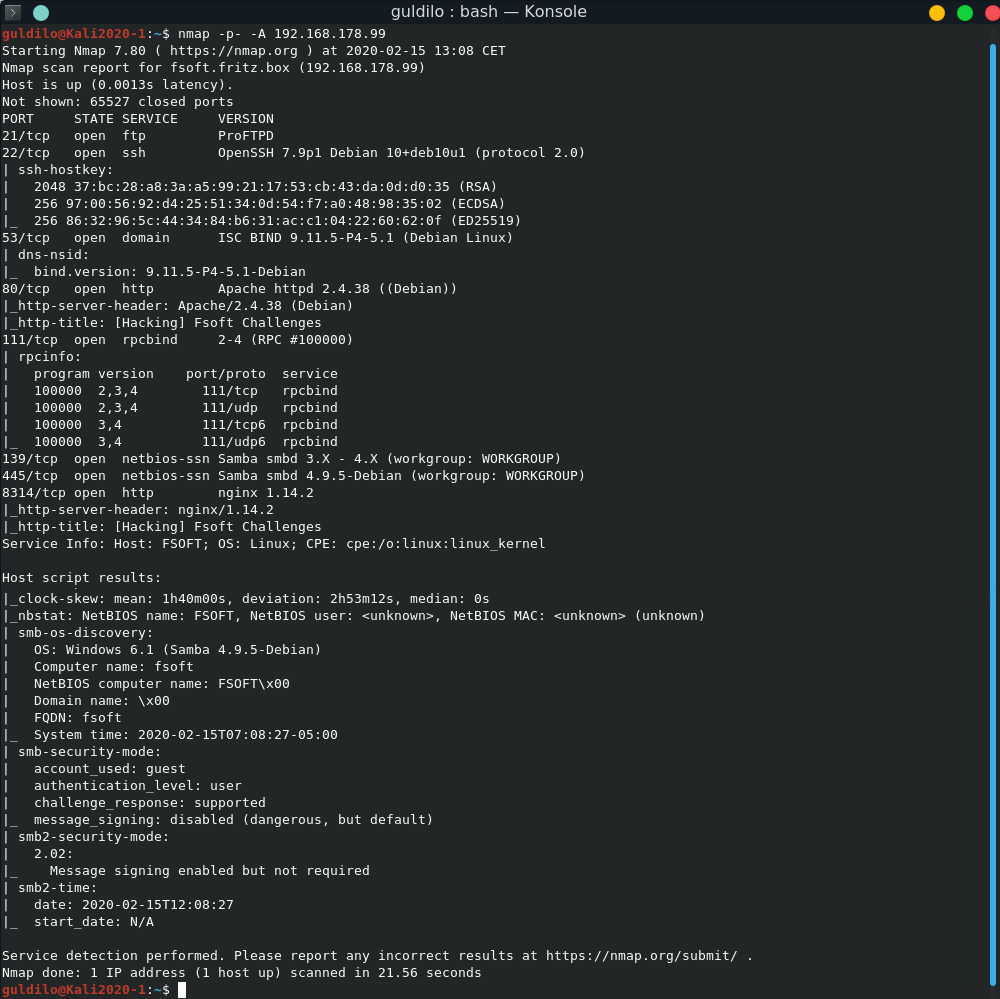Click the 'ssh-hostkey:' label
Image resolution: width=1000 pixels, height=999 pixels.
coord(65,170)
